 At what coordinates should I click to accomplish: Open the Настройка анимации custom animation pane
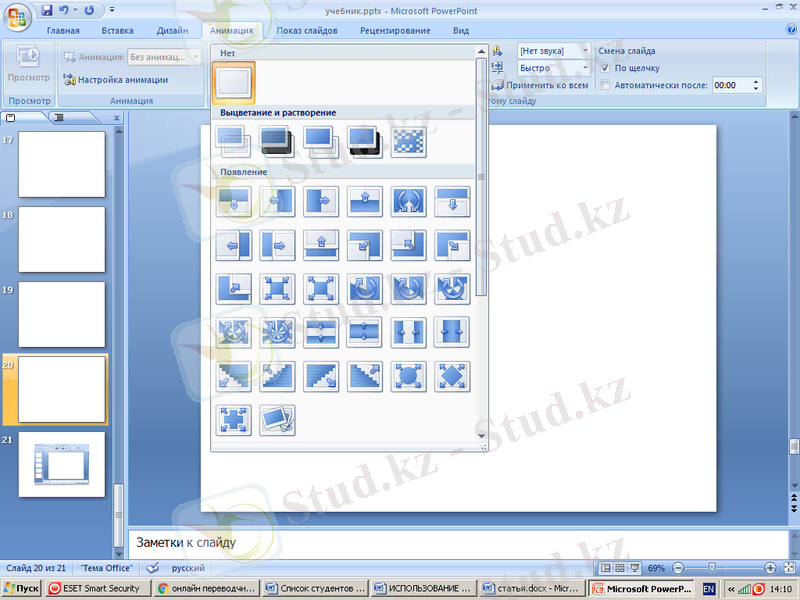point(116,80)
